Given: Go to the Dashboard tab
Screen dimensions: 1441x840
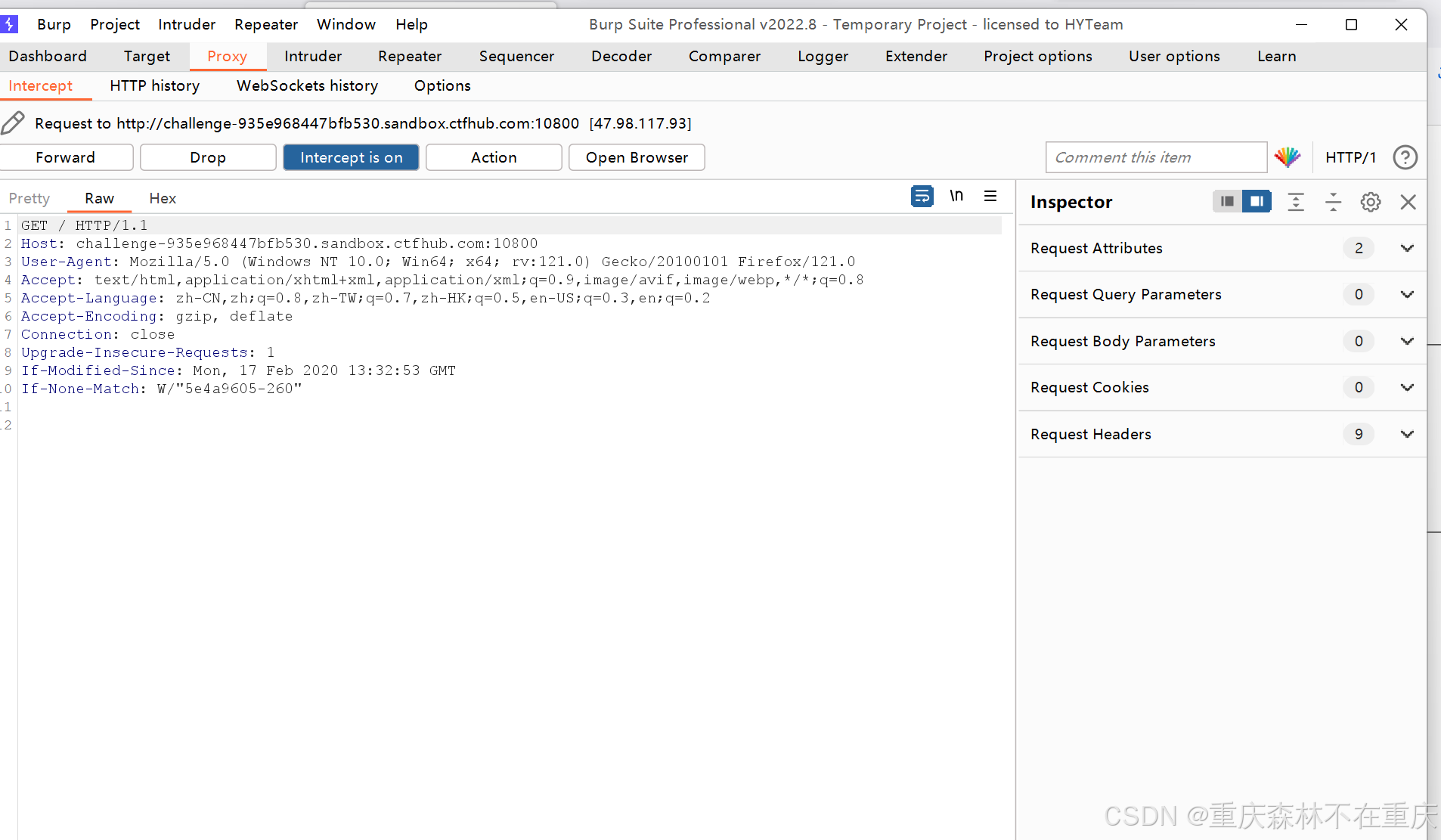Looking at the screenshot, I should click(x=48, y=56).
